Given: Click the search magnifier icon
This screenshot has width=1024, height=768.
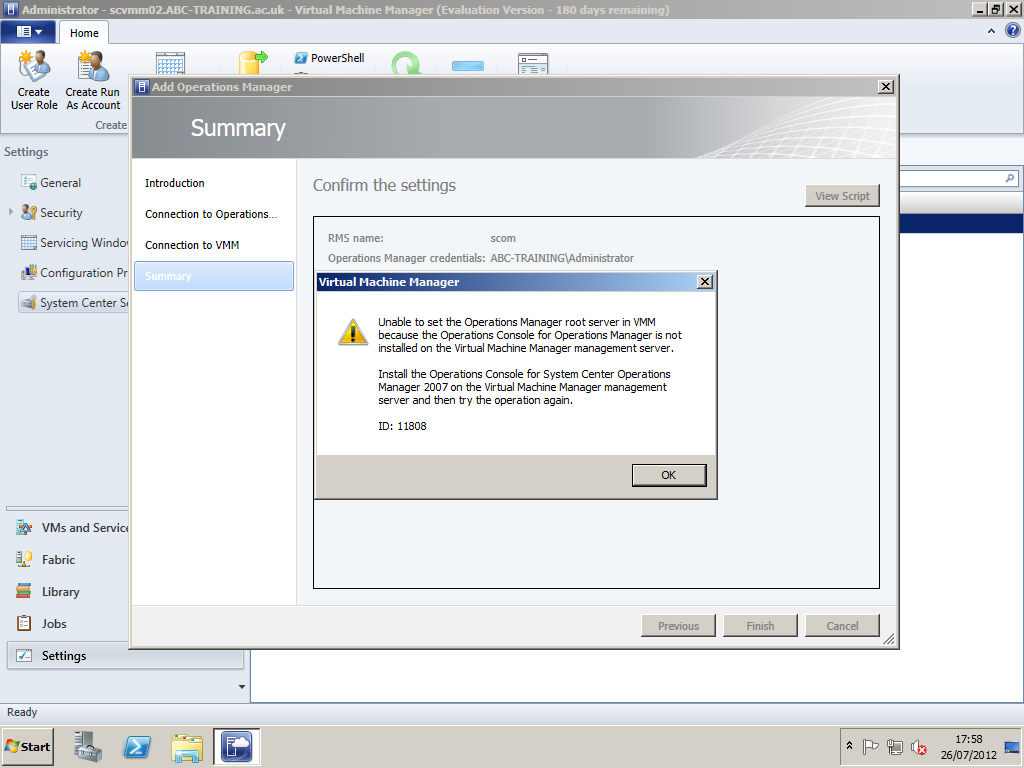Looking at the screenshot, I should click(x=1010, y=178).
